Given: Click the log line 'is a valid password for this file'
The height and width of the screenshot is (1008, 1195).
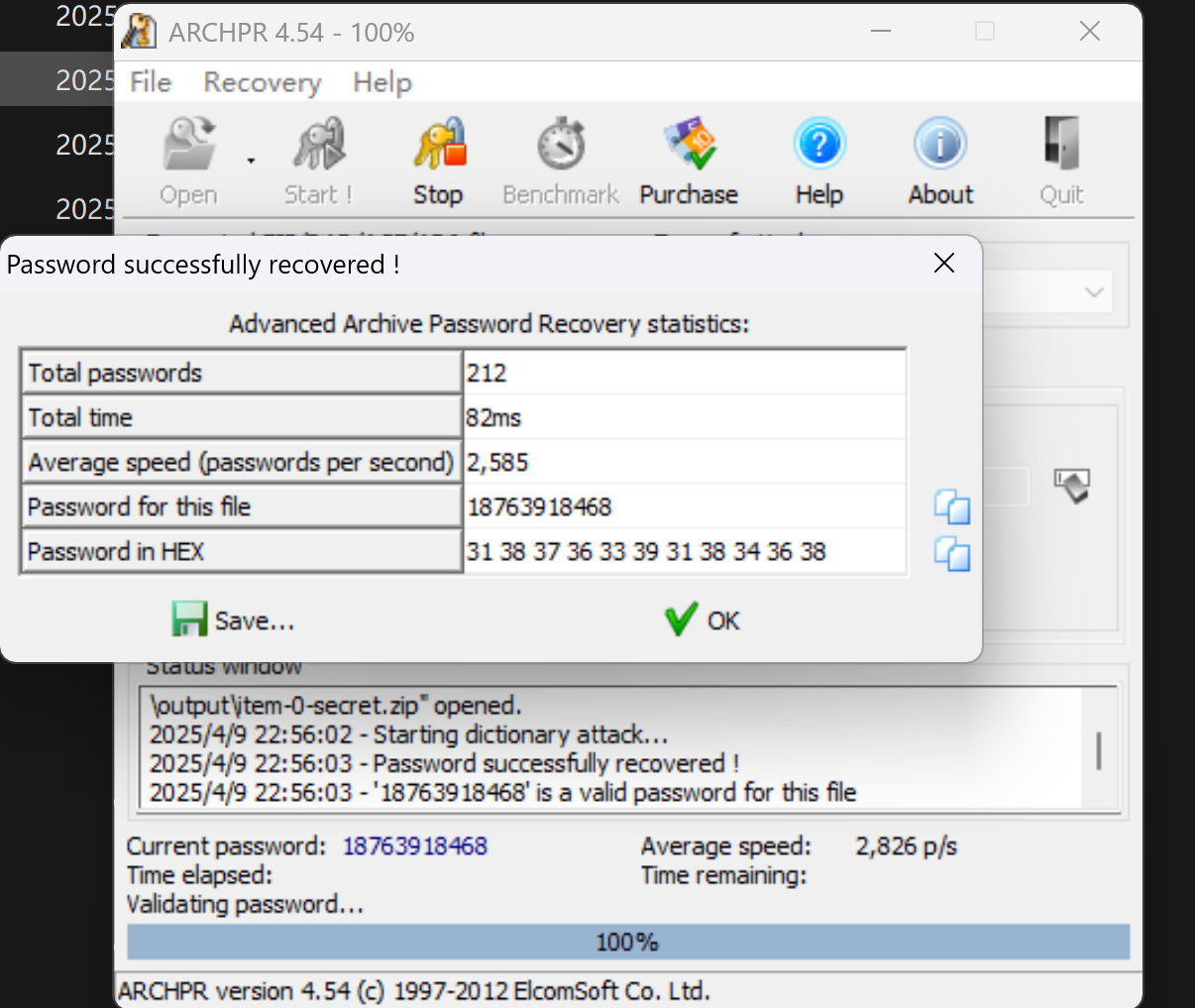Looking at the screenshot, I should (502, 792).
